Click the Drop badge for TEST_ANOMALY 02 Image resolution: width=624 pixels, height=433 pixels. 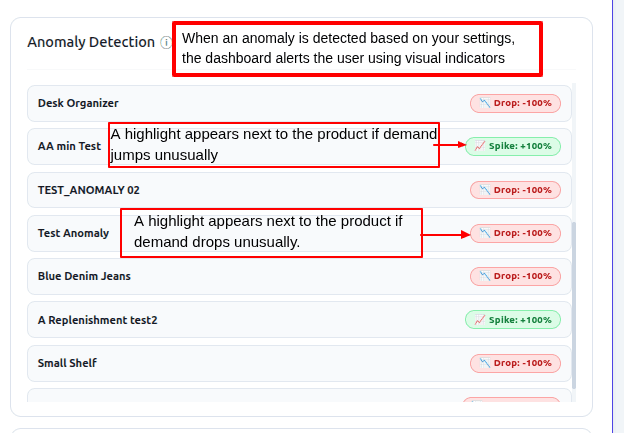[515, 190]
